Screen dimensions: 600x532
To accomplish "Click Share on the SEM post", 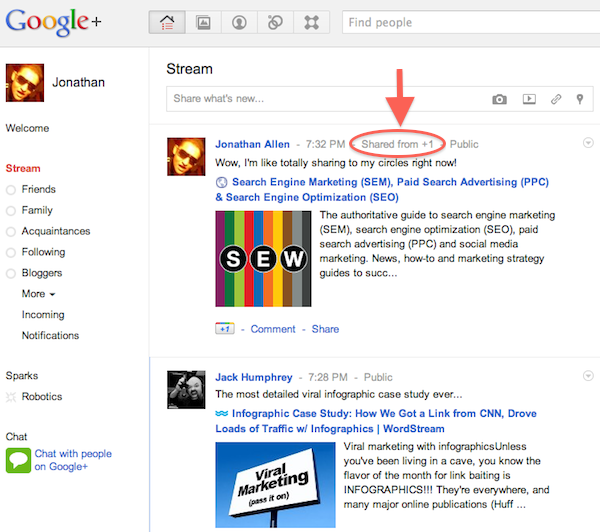I will (x=325, y=329).
